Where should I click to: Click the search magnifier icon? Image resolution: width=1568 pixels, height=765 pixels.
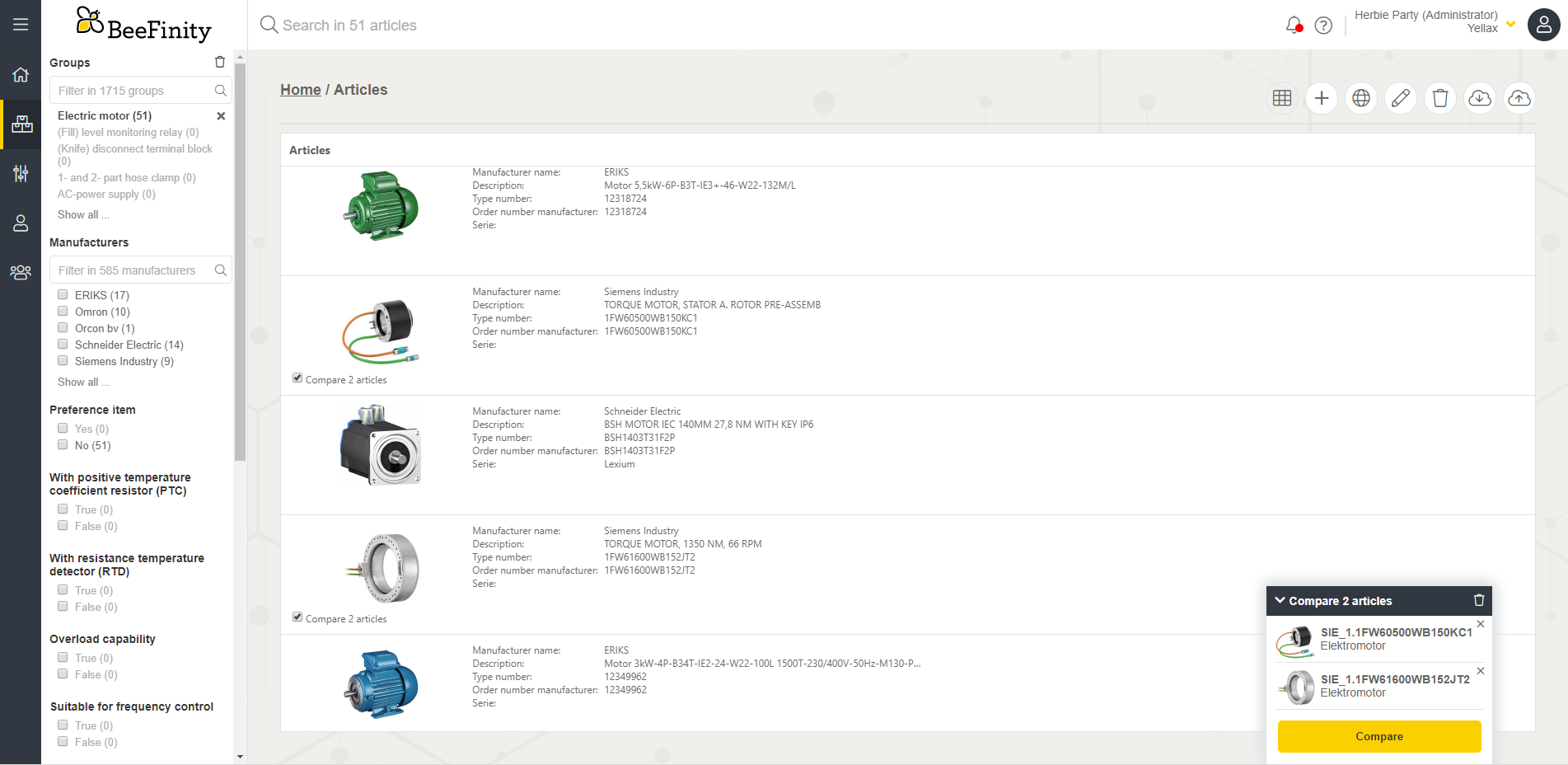(x=269, y=25)
